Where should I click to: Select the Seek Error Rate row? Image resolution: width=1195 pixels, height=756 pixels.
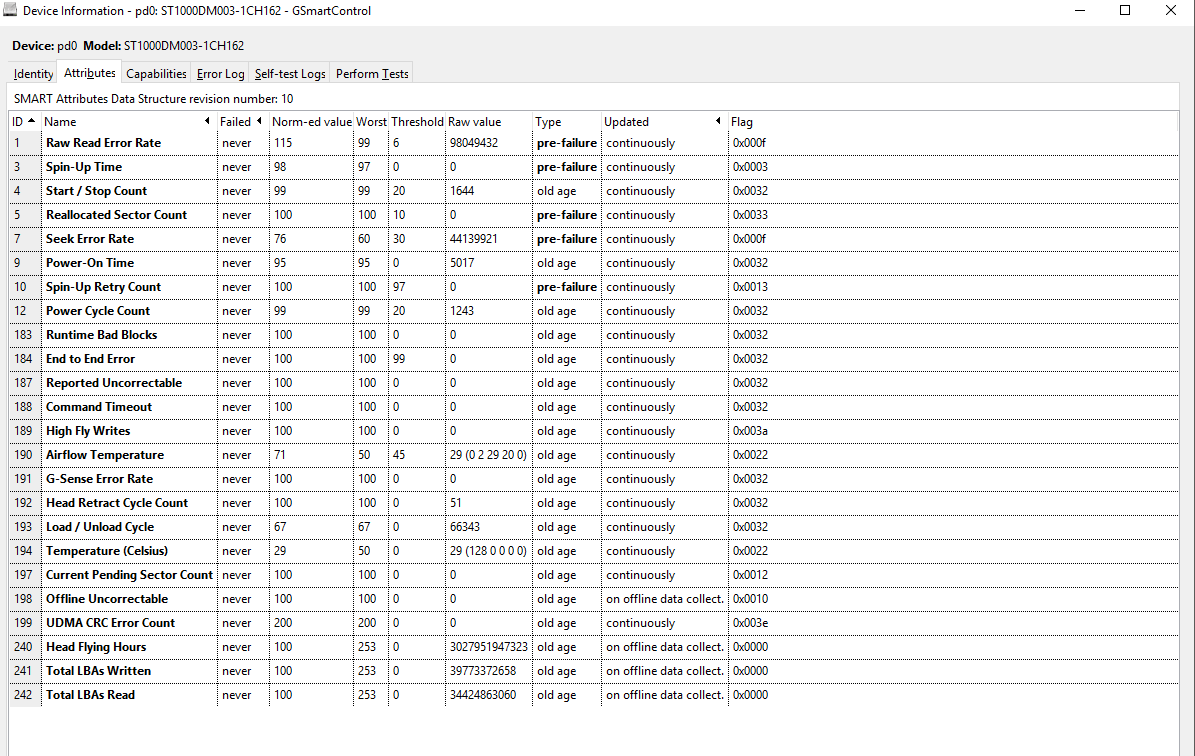coord(594,239)
